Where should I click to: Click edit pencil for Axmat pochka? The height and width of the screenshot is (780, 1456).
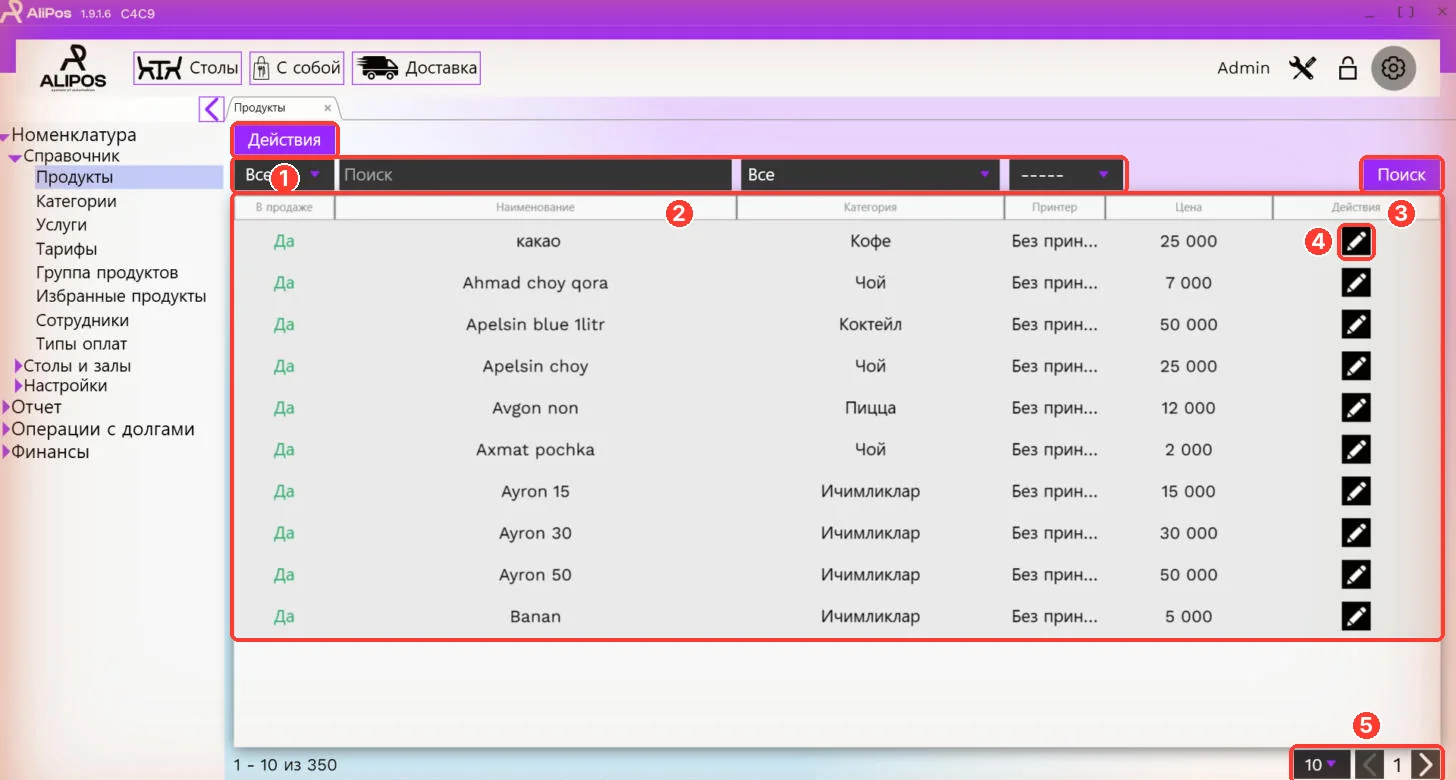[x=1356, y=449]
